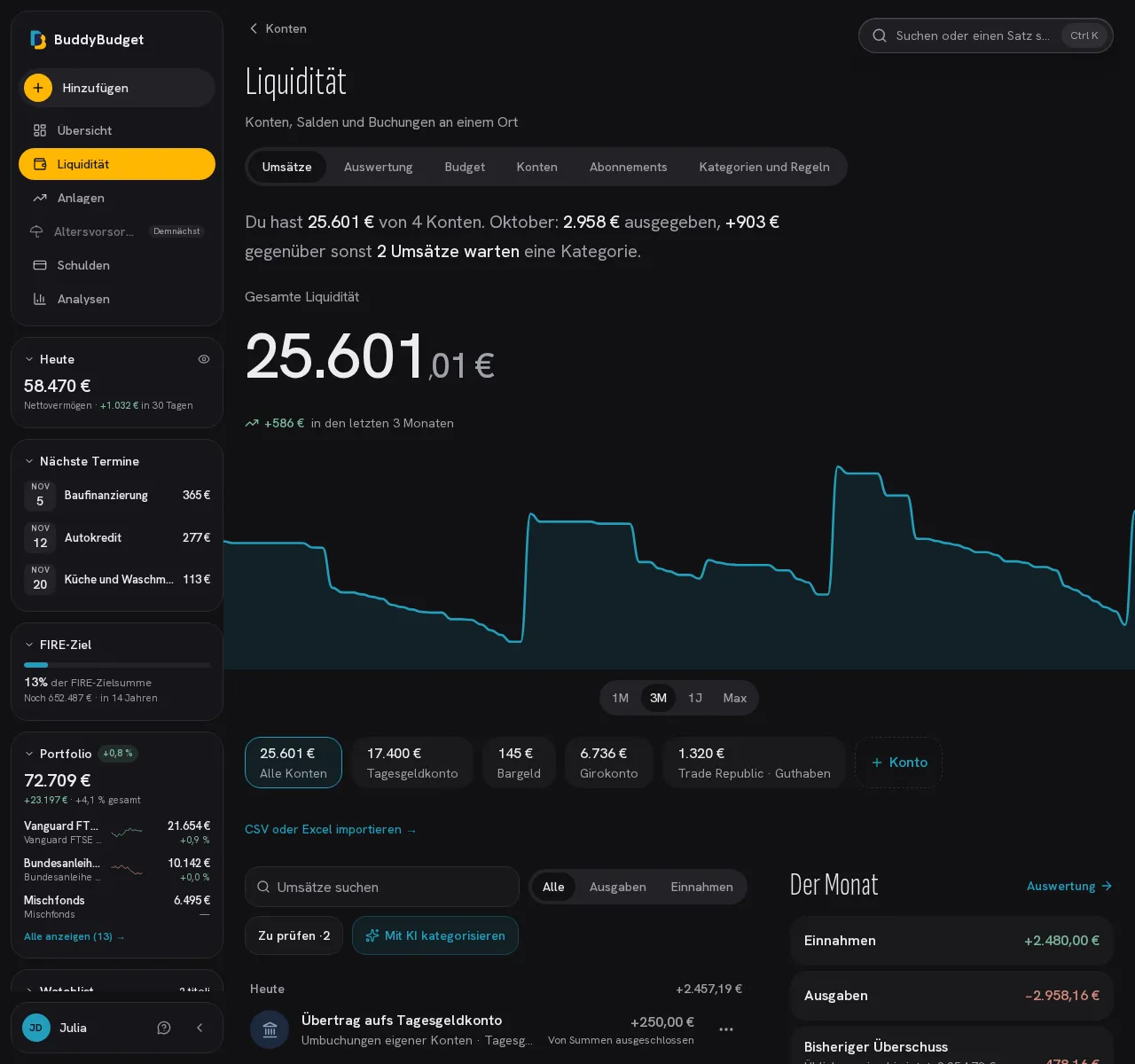Screen dimensions: 1135x1064
Task: Open CSV oder Excel importieren link
Action: tap(331, 829)
